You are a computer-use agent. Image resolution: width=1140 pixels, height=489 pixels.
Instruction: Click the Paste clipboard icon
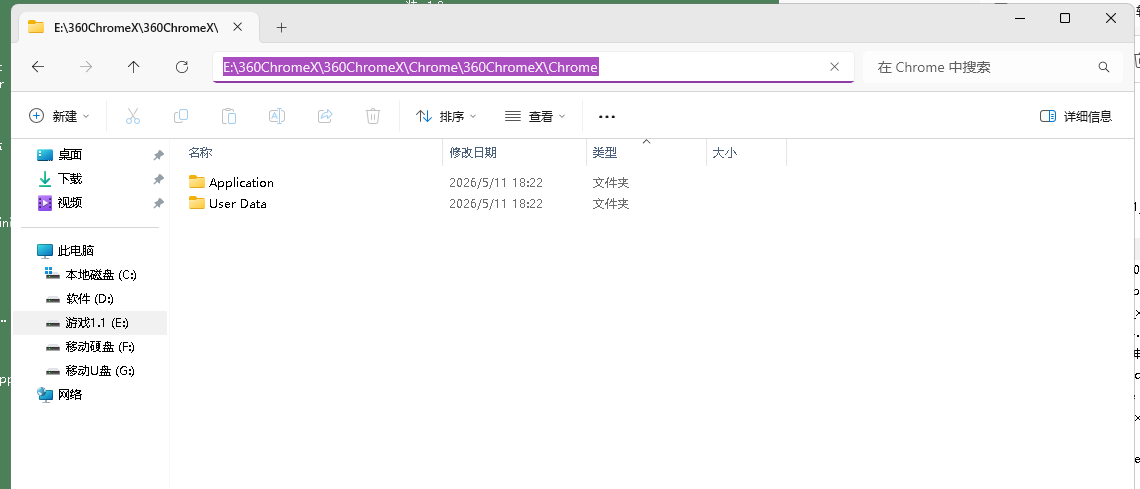point(229,116)
